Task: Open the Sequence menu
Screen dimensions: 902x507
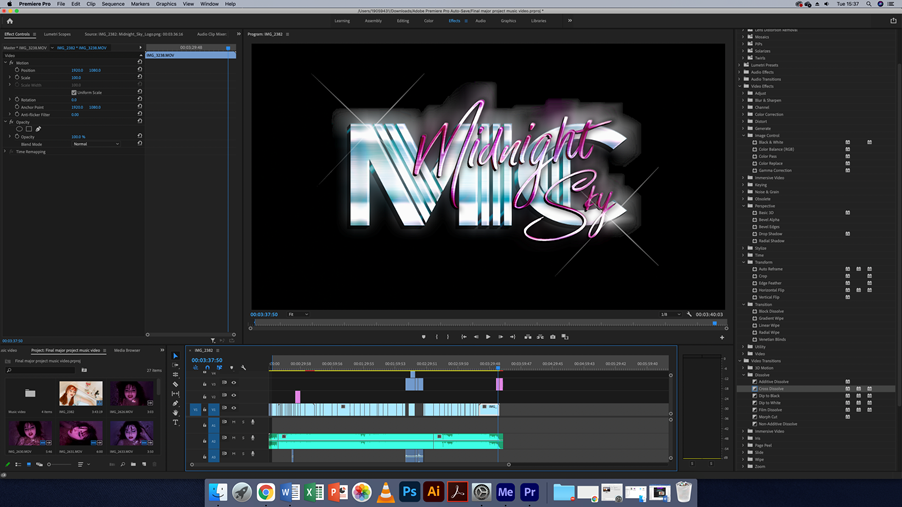Action: click(113, 4)
